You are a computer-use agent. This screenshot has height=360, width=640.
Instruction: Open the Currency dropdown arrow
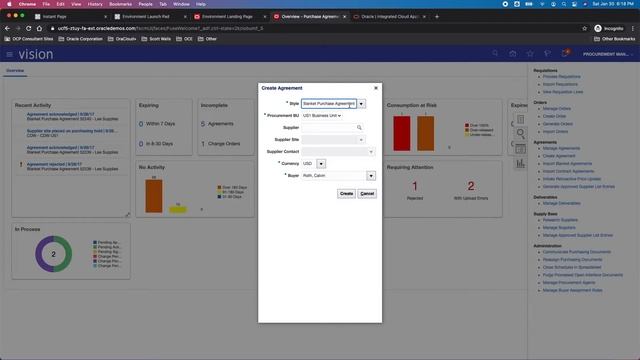(x=321, y=164)
